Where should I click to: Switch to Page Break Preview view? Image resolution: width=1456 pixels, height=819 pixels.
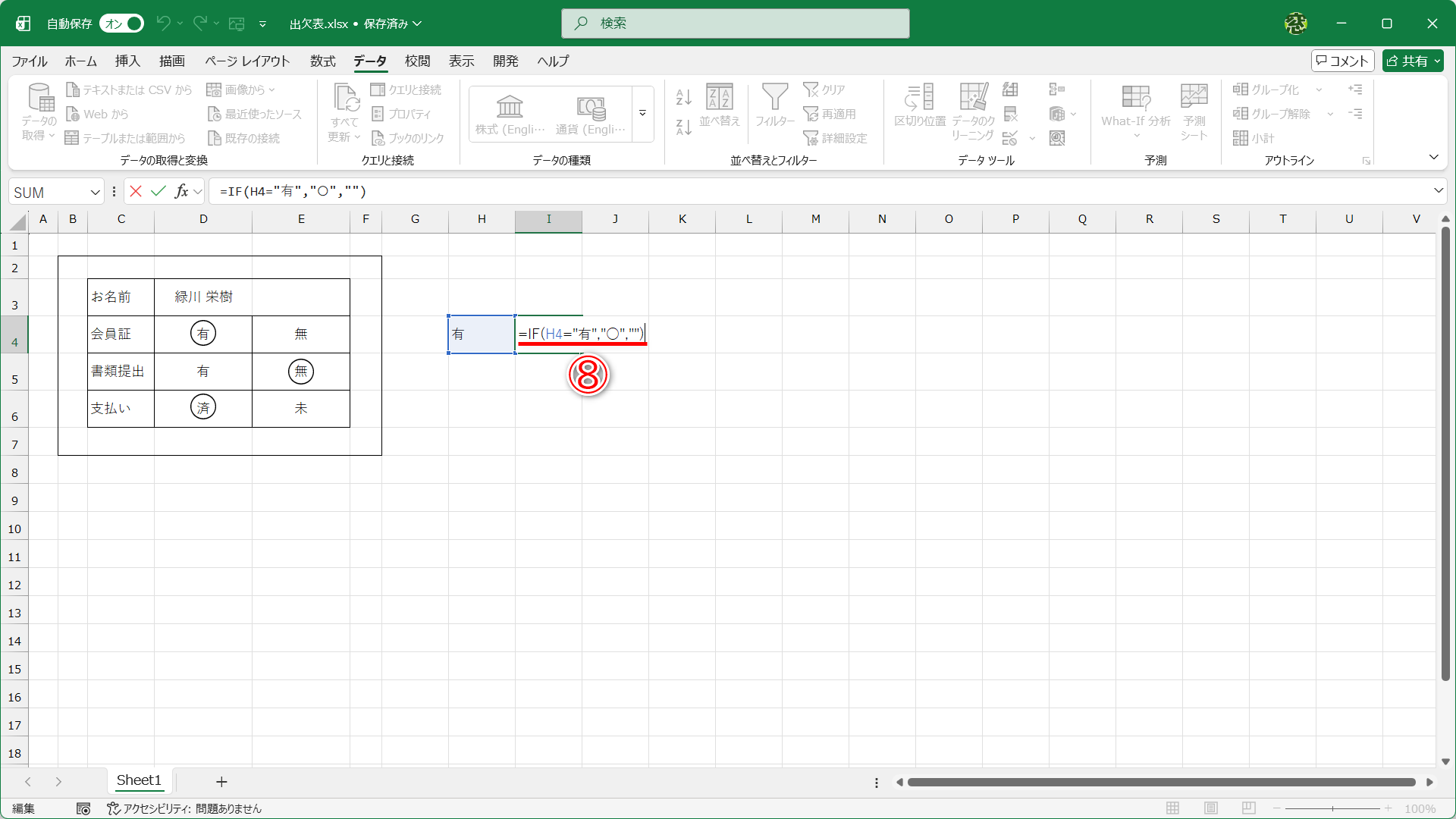point(1249,808)
